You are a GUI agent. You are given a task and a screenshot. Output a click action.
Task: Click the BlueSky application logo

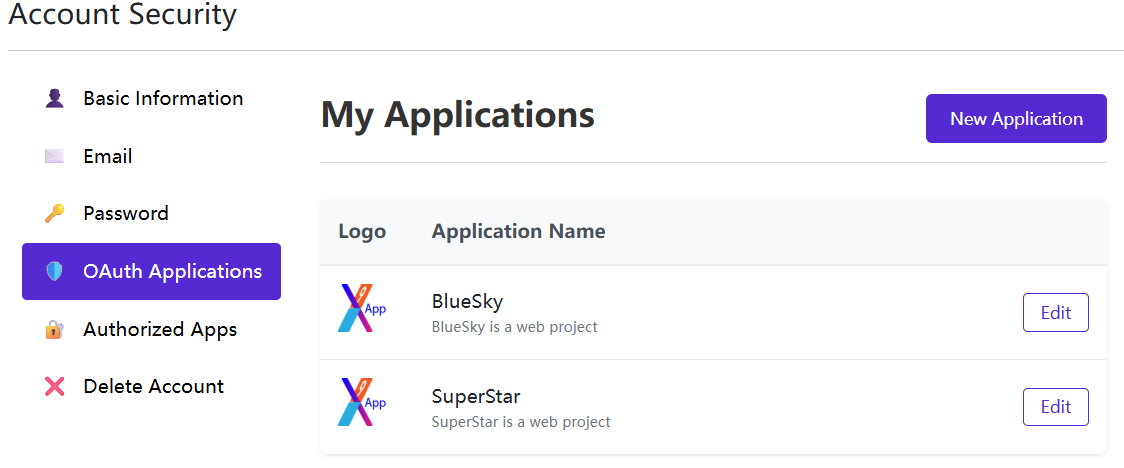(x=362, y=308)
